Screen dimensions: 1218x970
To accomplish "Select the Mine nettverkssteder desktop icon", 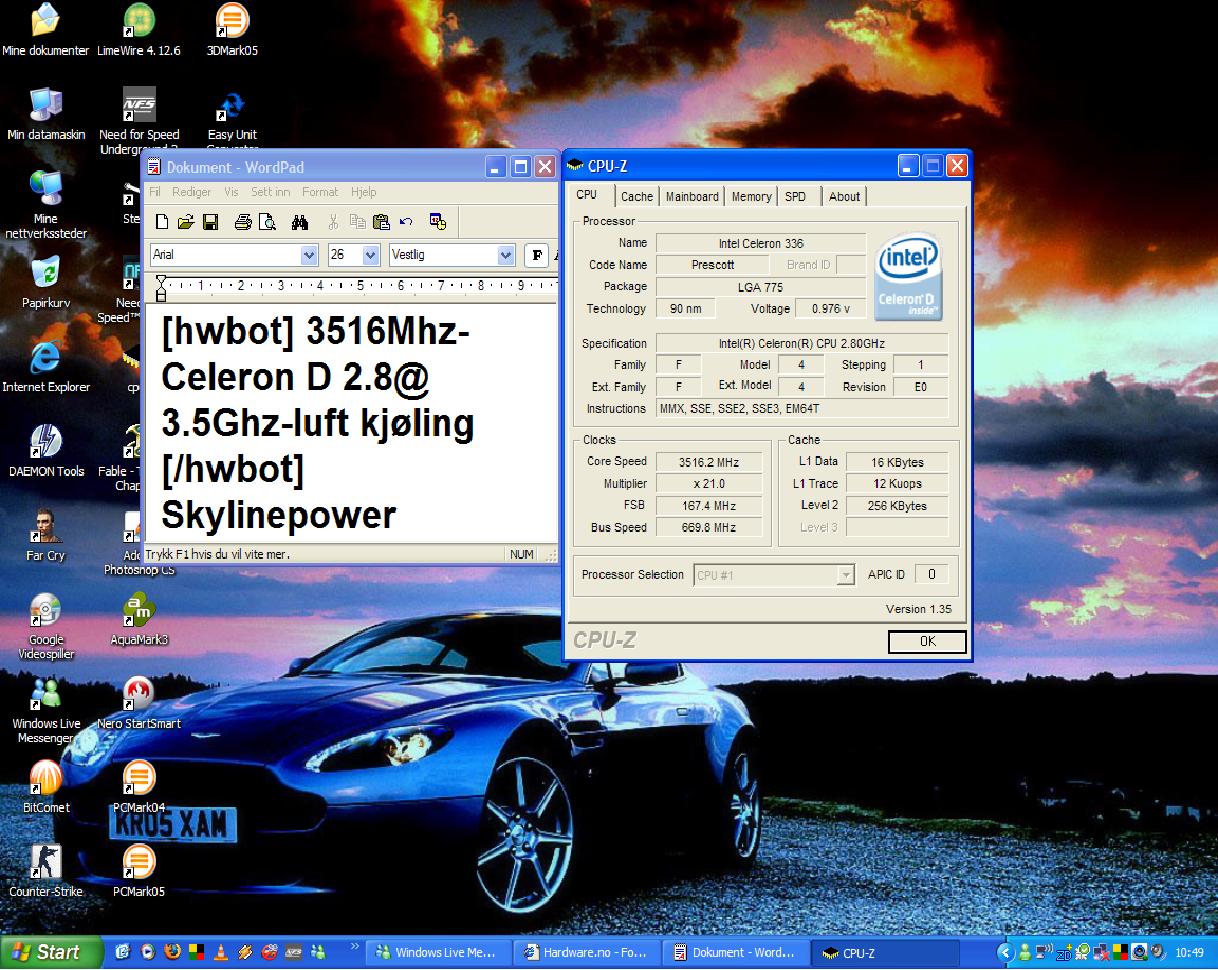I will (x=46, y=205).
